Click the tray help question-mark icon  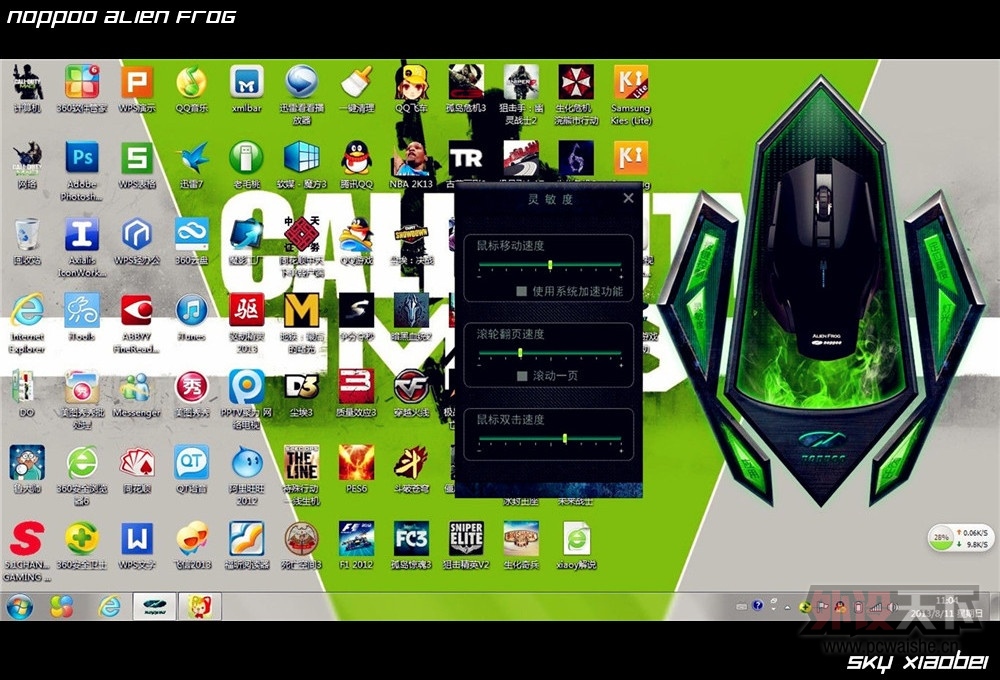pos(757,605)
